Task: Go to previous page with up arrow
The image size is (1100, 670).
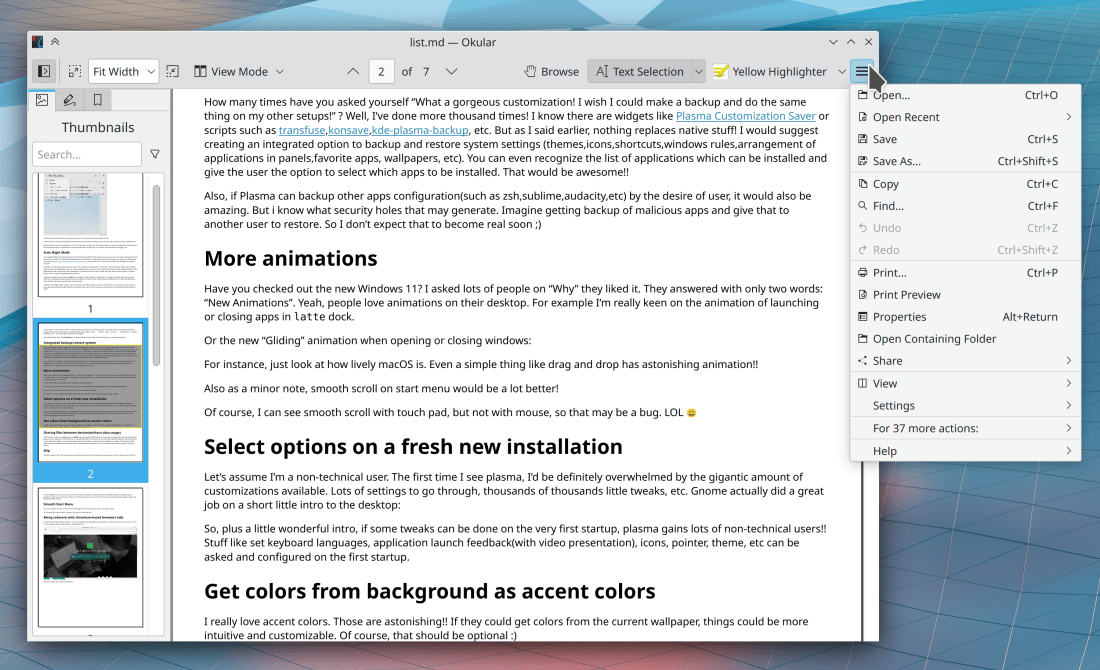Action: pyautogui.click(x=352, y=71)
